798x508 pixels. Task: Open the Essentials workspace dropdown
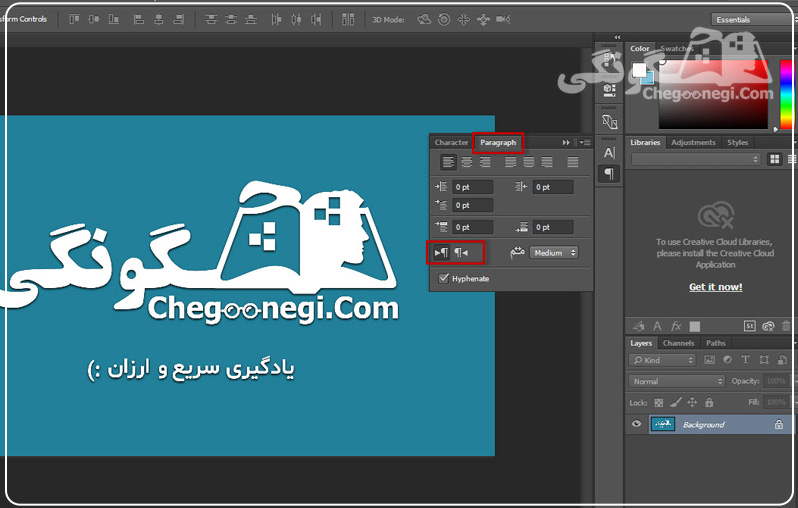pyautogui.click(x=754, y=19)
